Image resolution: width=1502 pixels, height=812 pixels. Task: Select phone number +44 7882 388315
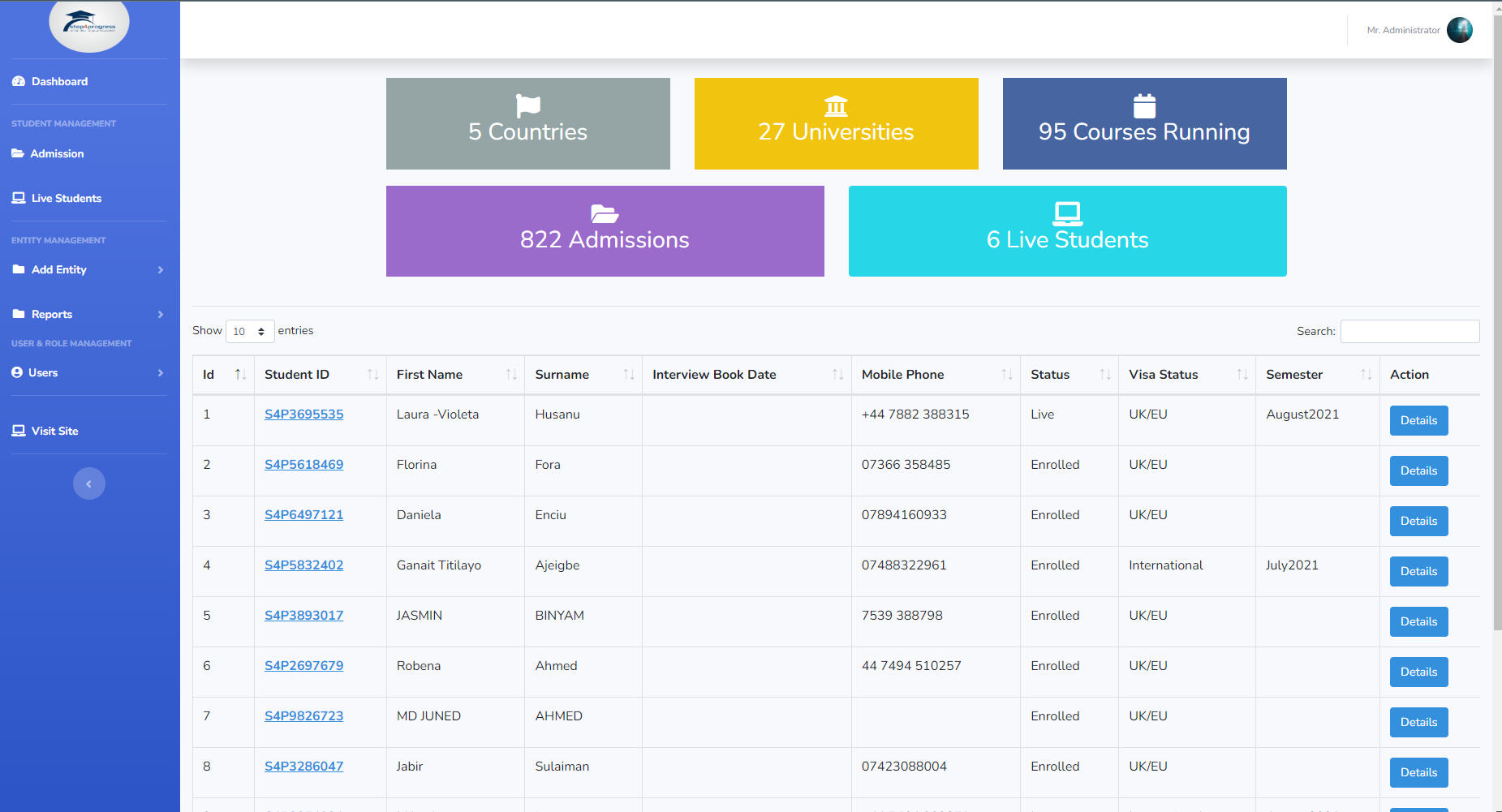915,414
